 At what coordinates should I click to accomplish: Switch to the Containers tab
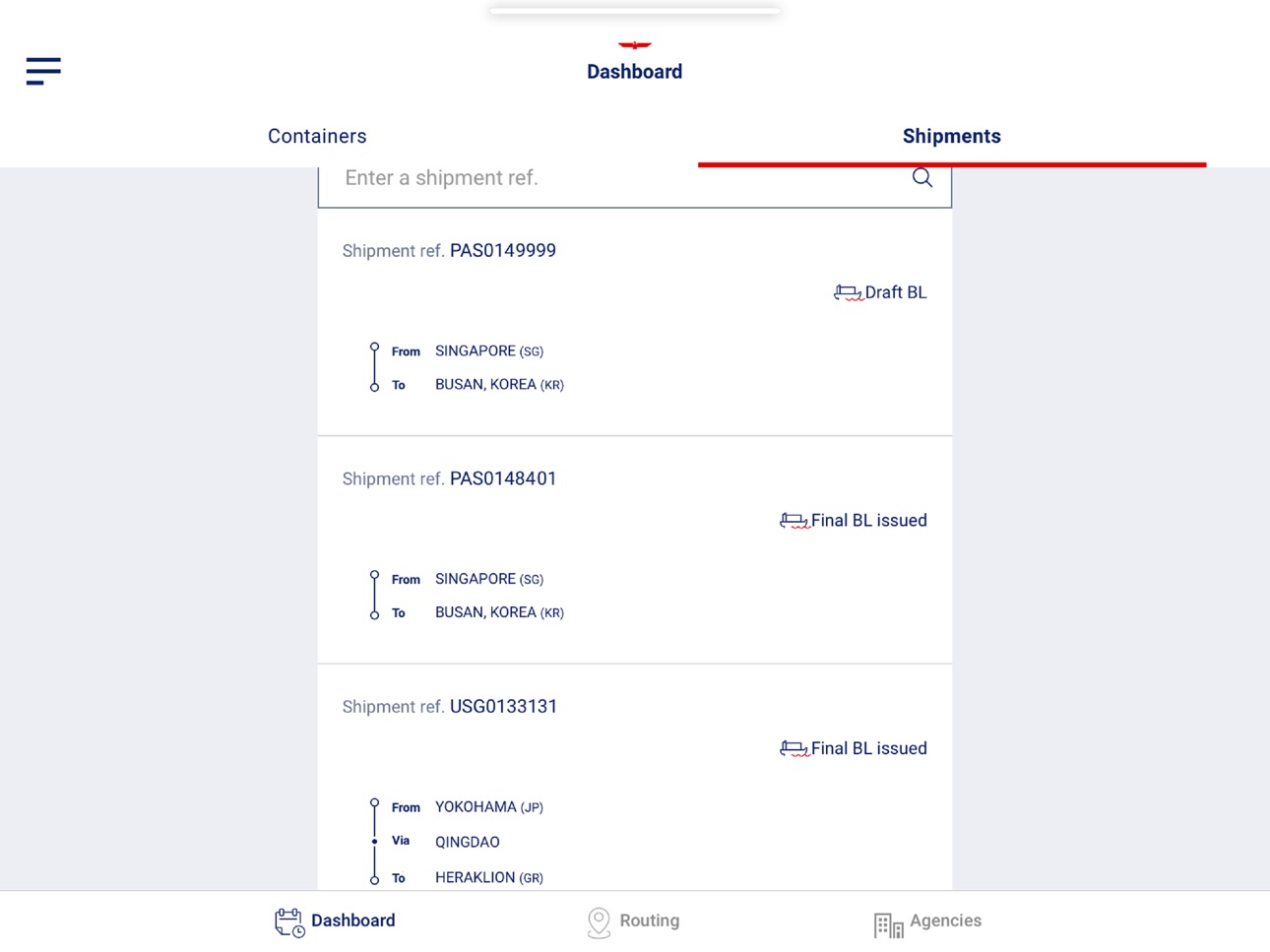pyautogui.click(x=317, y=136)
